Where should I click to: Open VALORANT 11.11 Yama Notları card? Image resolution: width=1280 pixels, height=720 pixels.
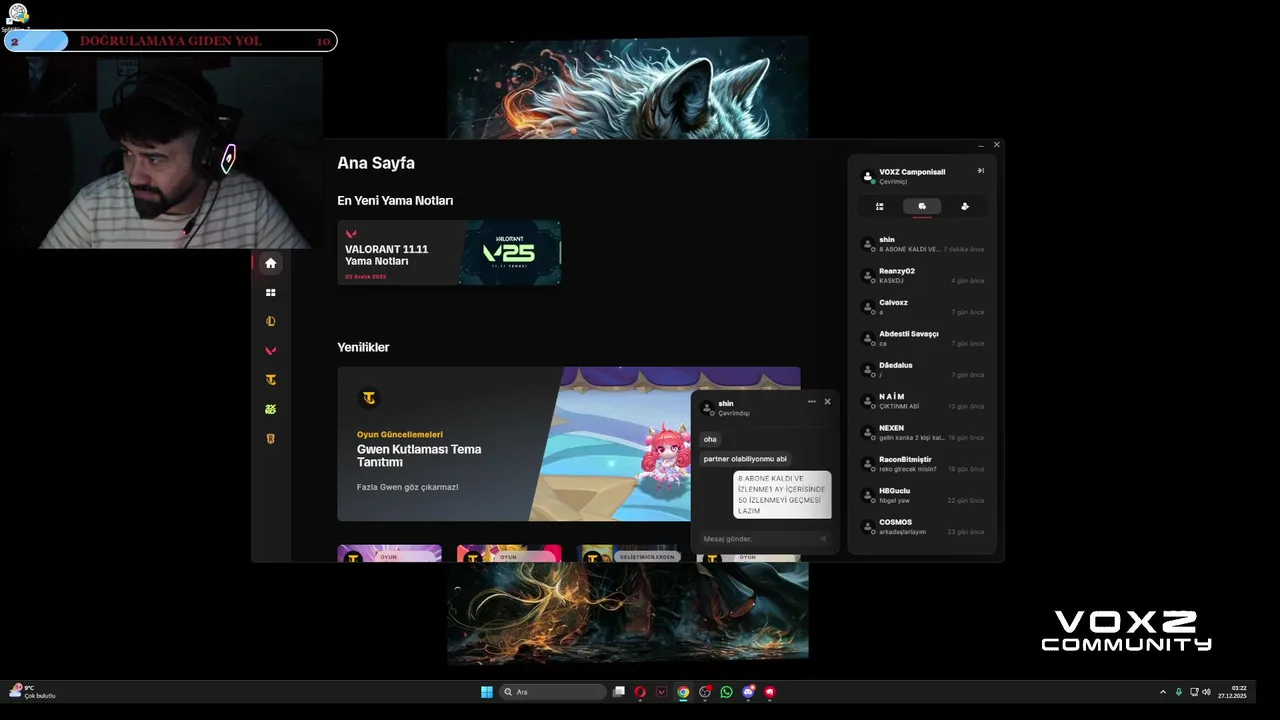(x=449, y=253)
